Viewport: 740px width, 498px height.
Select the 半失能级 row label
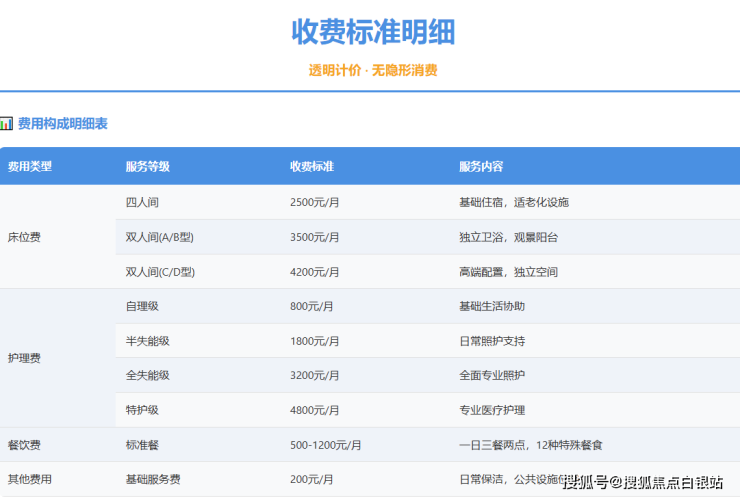coord(147,341)
